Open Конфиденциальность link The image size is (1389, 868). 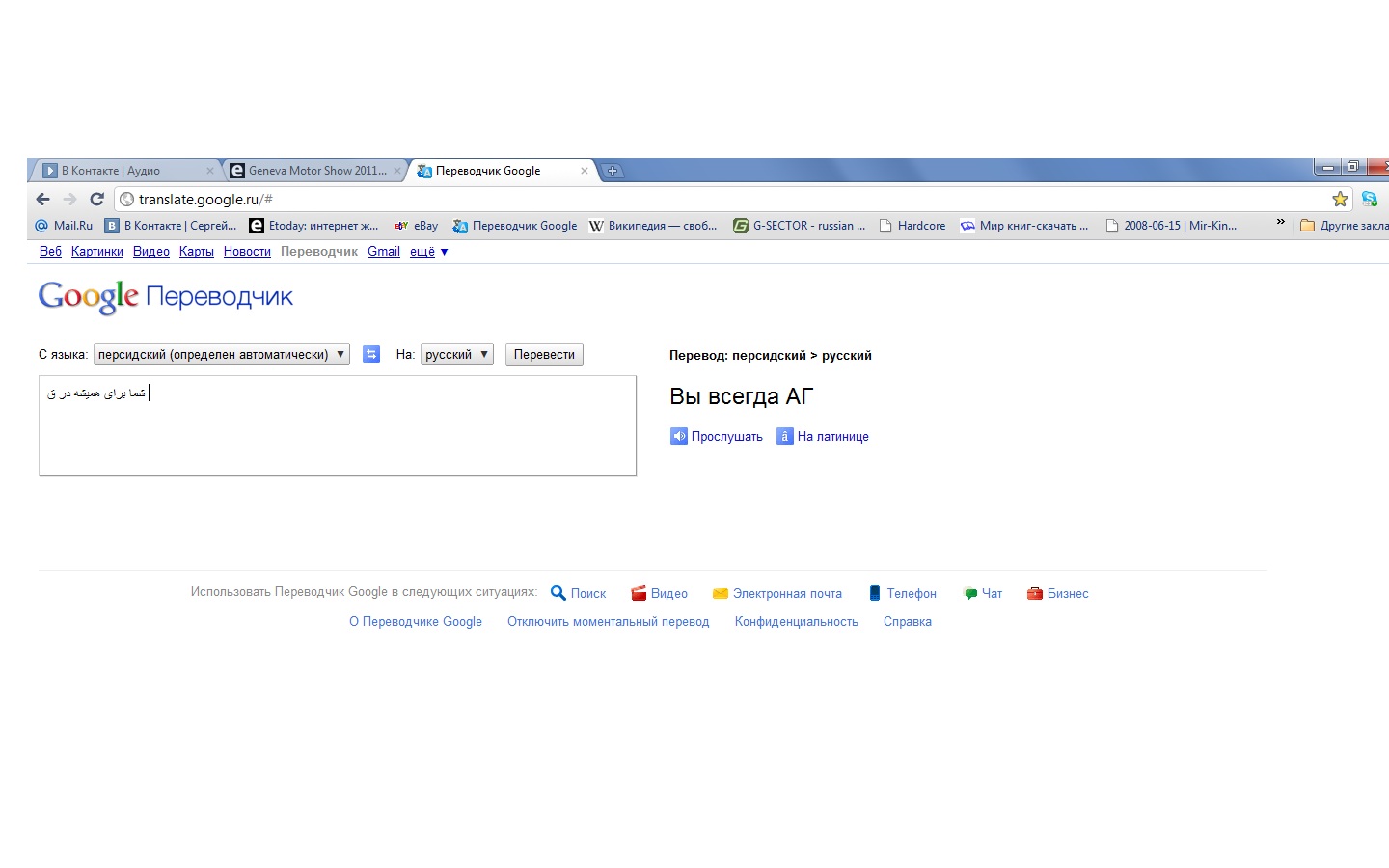(x=797, y=622)
